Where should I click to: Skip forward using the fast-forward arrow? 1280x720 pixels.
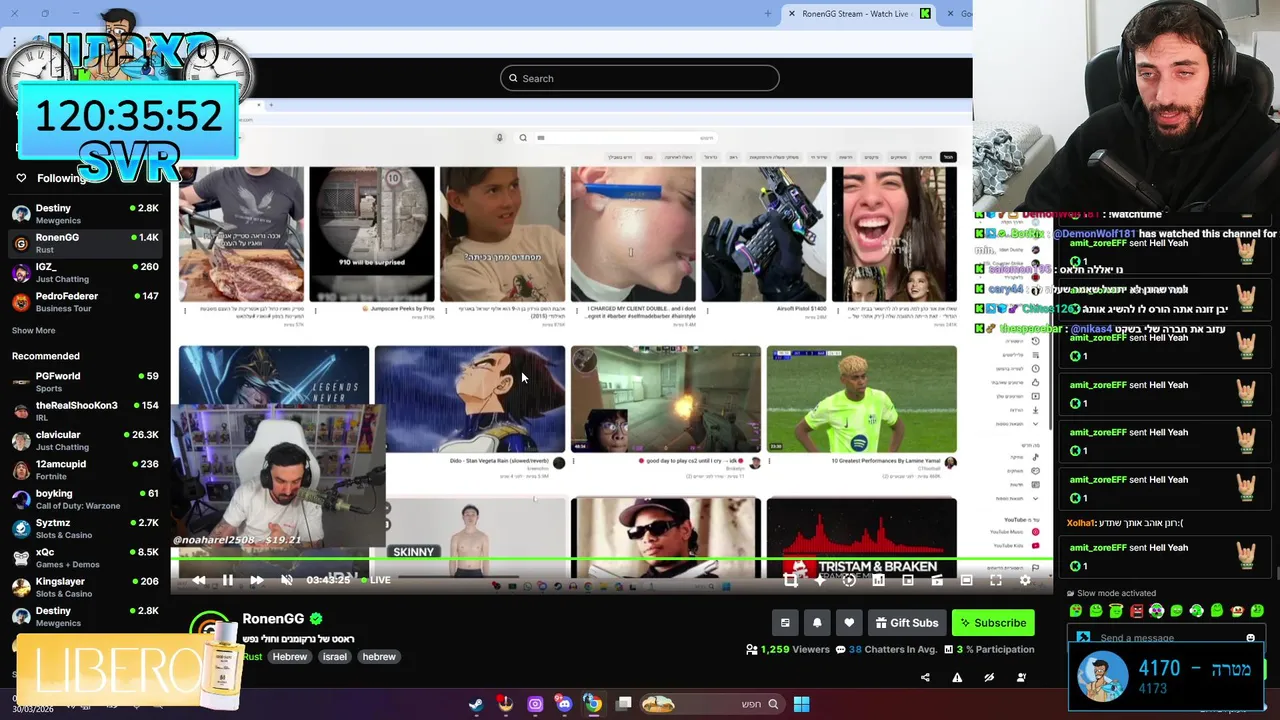257,580
